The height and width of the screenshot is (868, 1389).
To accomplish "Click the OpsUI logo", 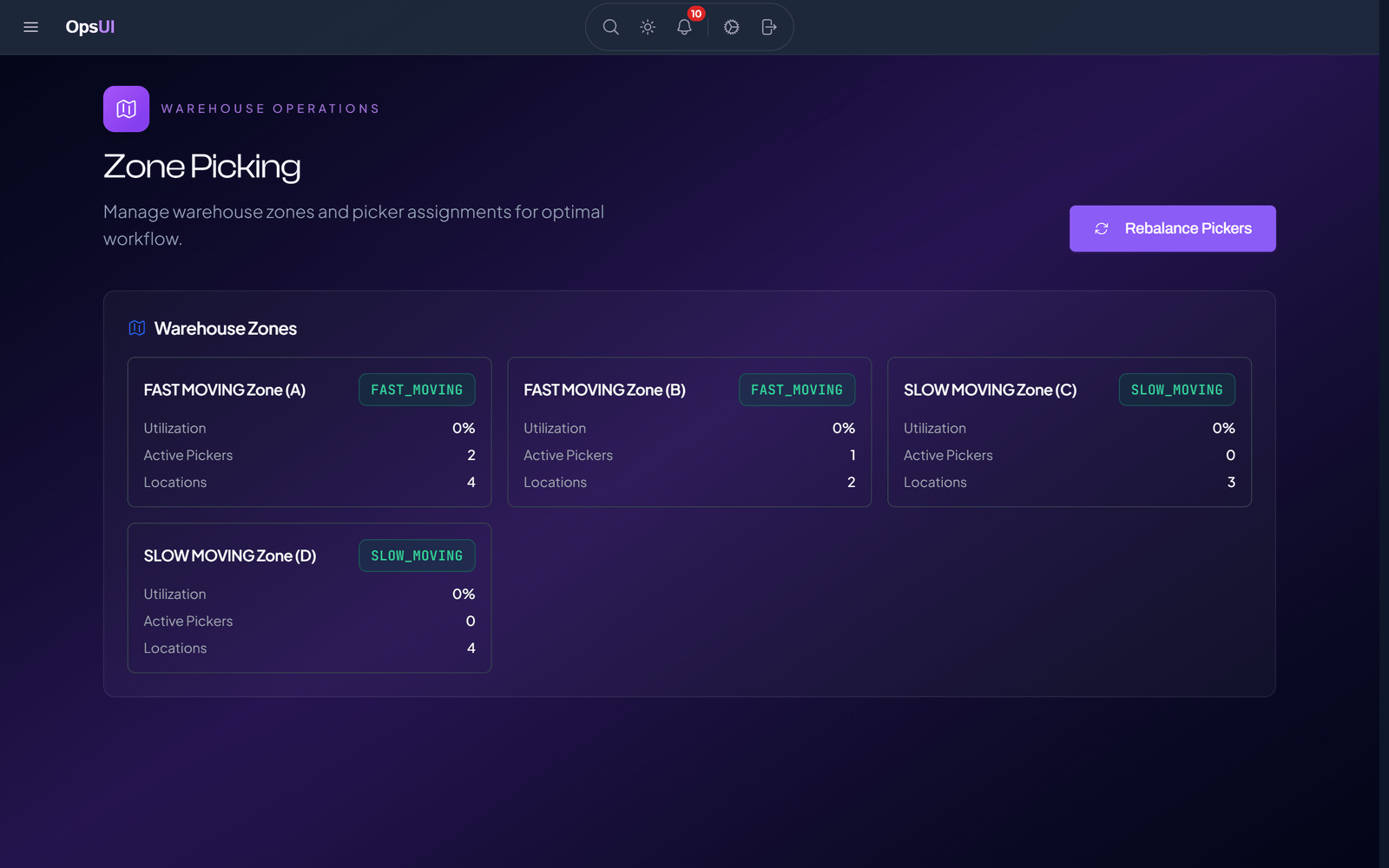I will pyautogui.click(x=90, y=27).
